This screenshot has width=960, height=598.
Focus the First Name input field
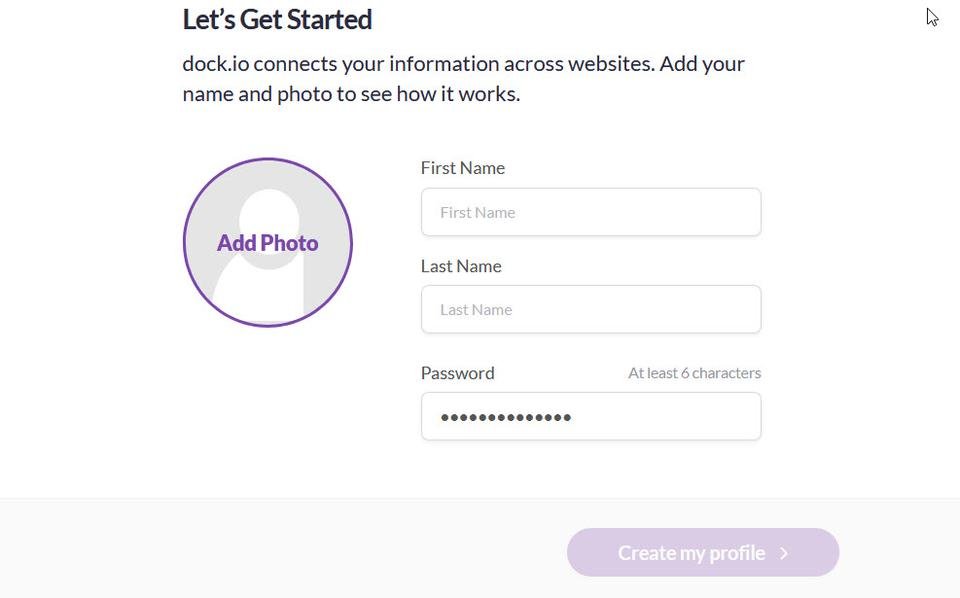[x=591, y=212]
